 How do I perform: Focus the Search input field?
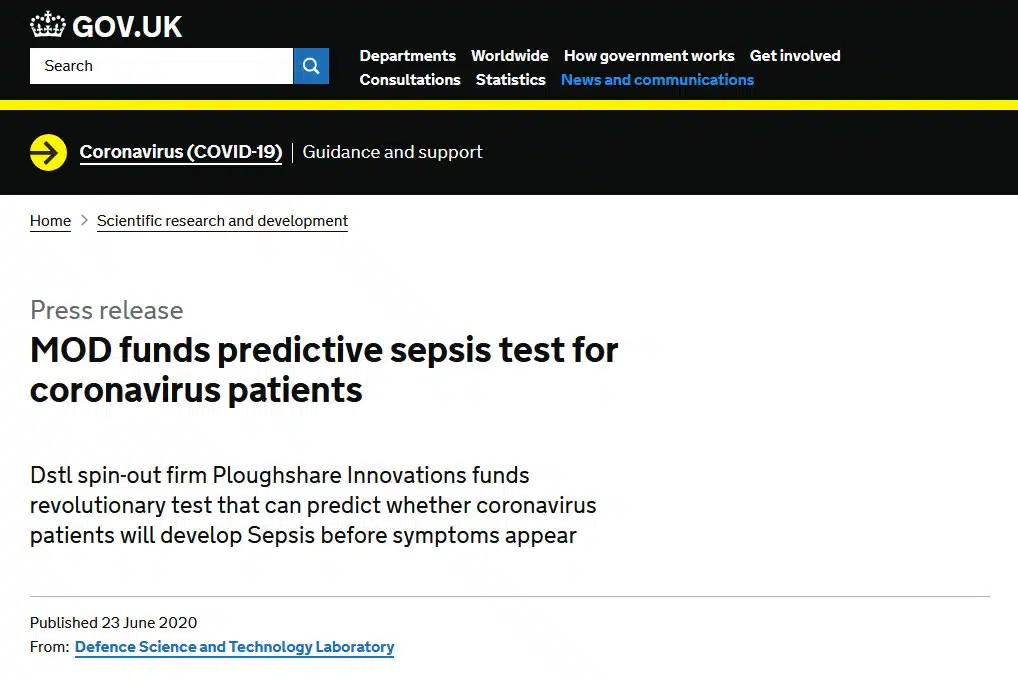point(161,66)
